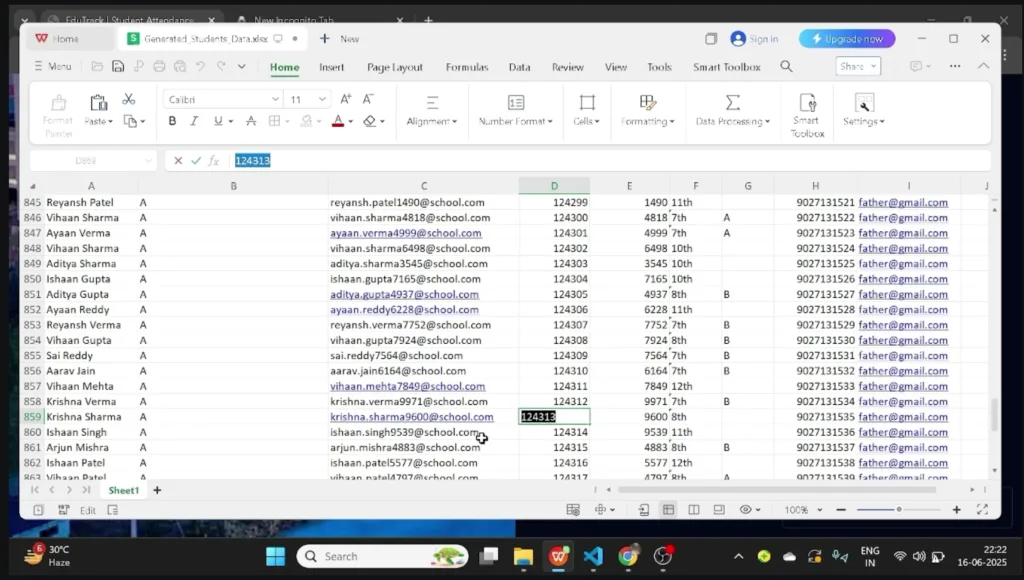This screenshot has width=1024, height=580.
Task: Apply strikethrough formatting
Action: point(251,121)
